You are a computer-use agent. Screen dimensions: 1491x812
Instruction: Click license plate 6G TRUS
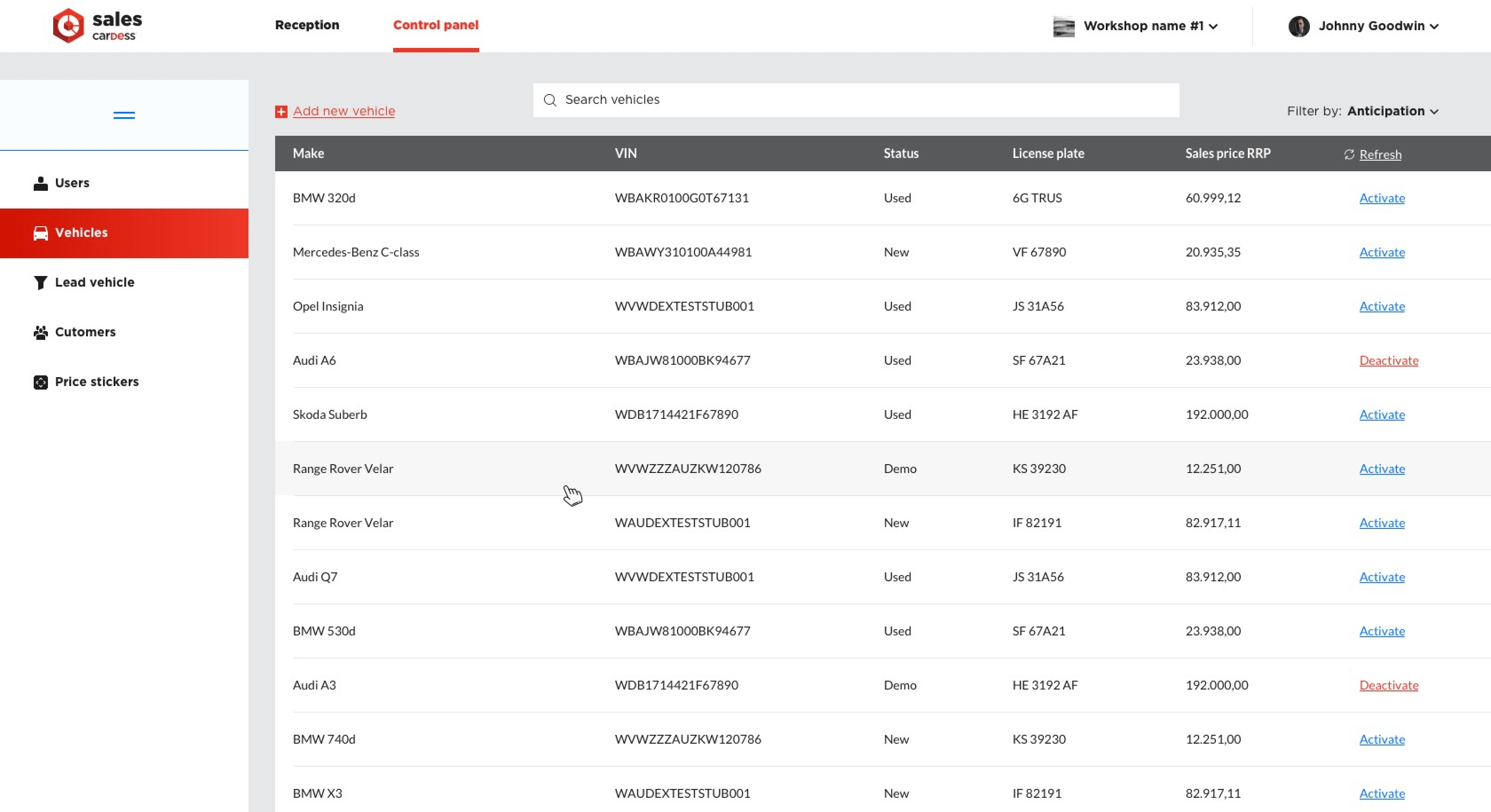pyautogui.click(x=1037, y=198)
